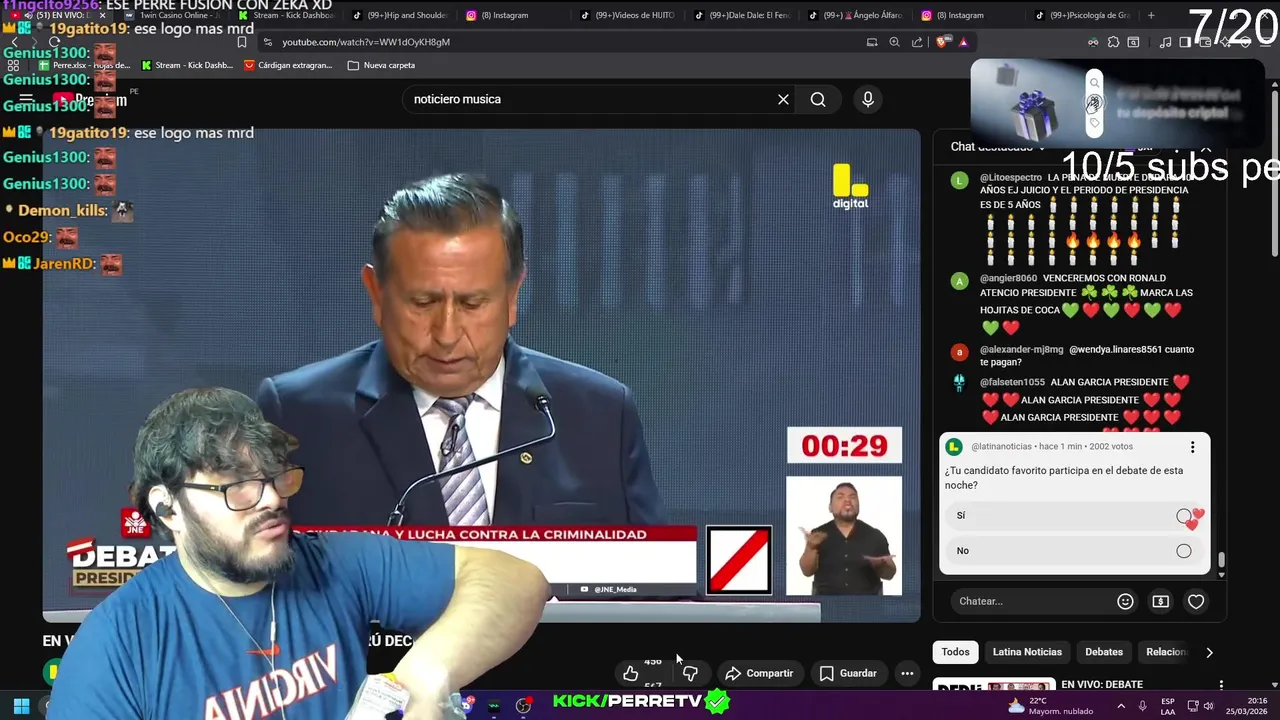Focus the 'Chatear...' message field
1280x720 pixels.
[1030, 601]
